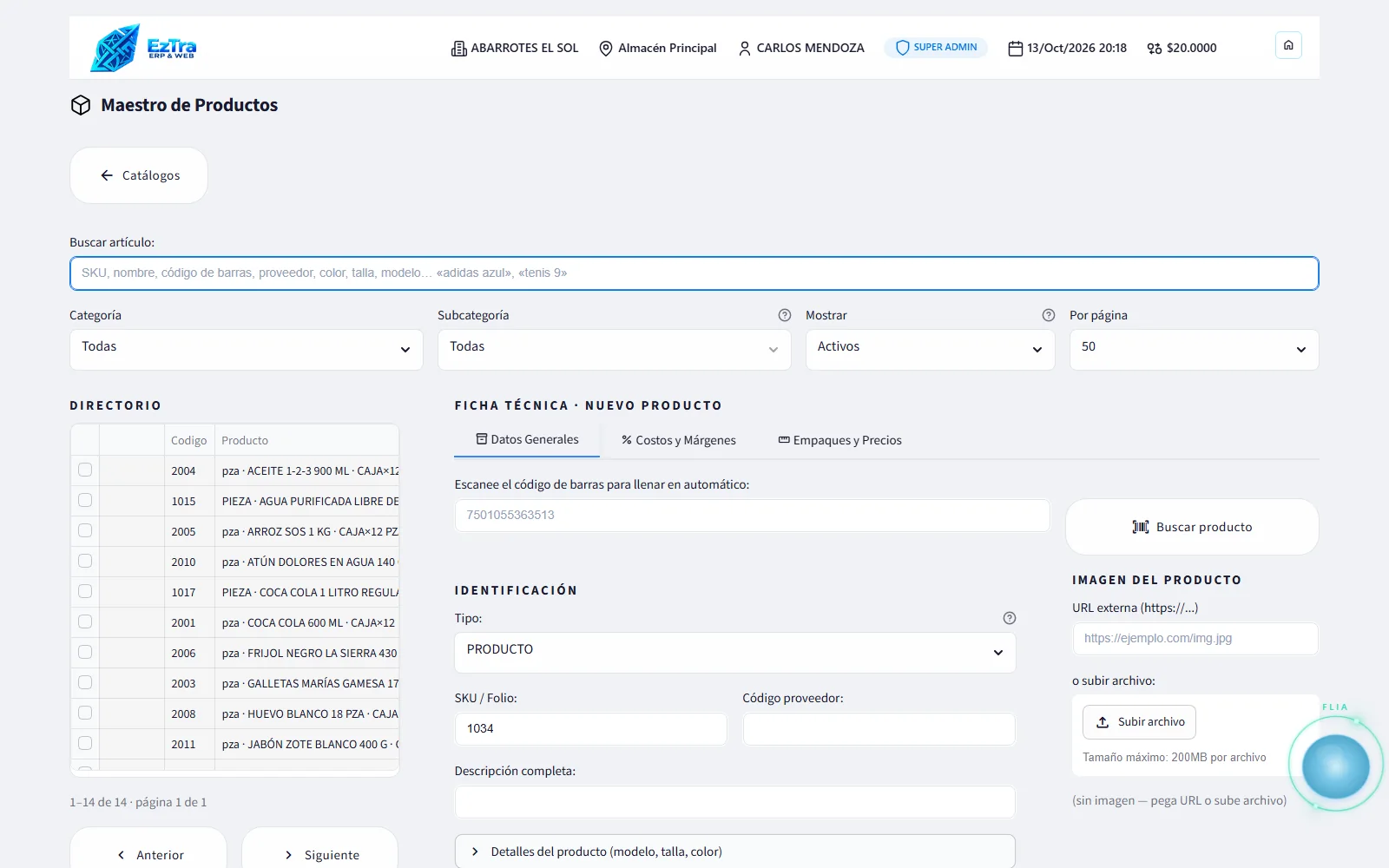Click the Tipo field help icon
The width and height of the screenshot is (1389, 868).
pyautogui.click(x=1009, y=618)
